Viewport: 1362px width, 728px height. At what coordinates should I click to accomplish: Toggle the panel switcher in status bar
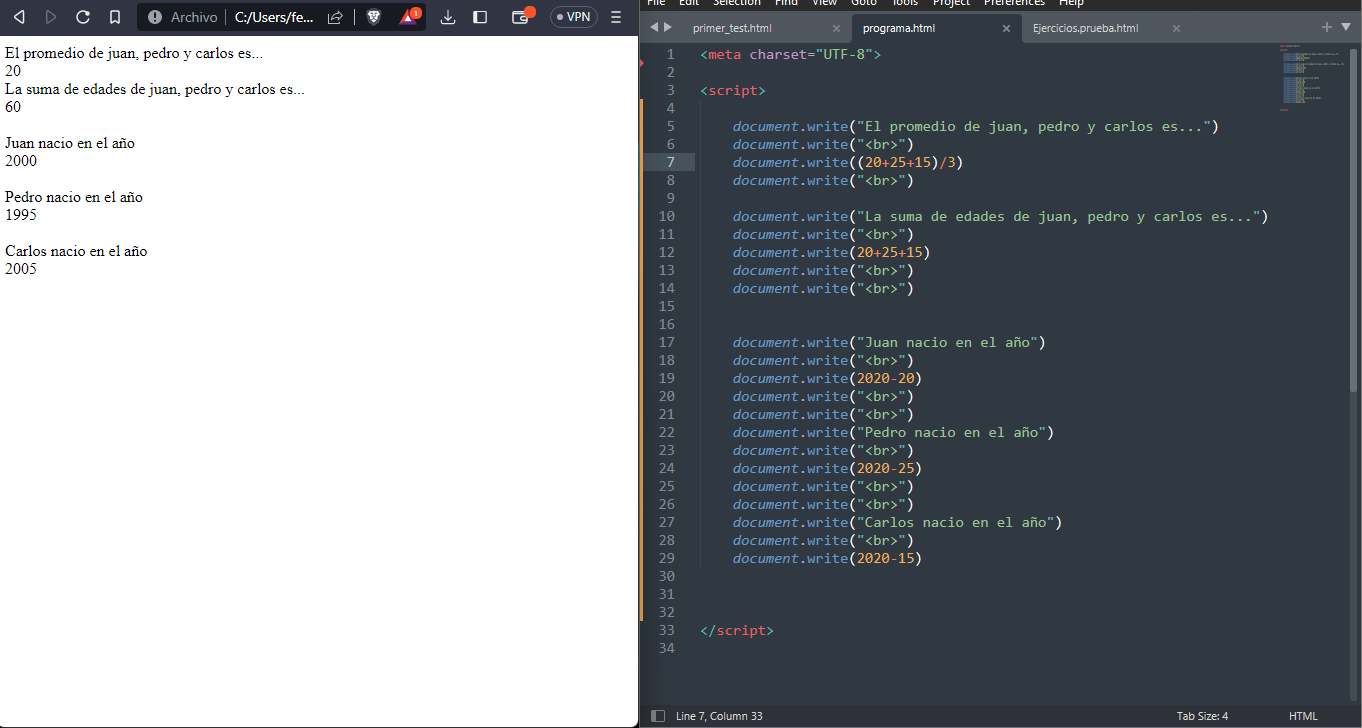[x=657, y=716]
